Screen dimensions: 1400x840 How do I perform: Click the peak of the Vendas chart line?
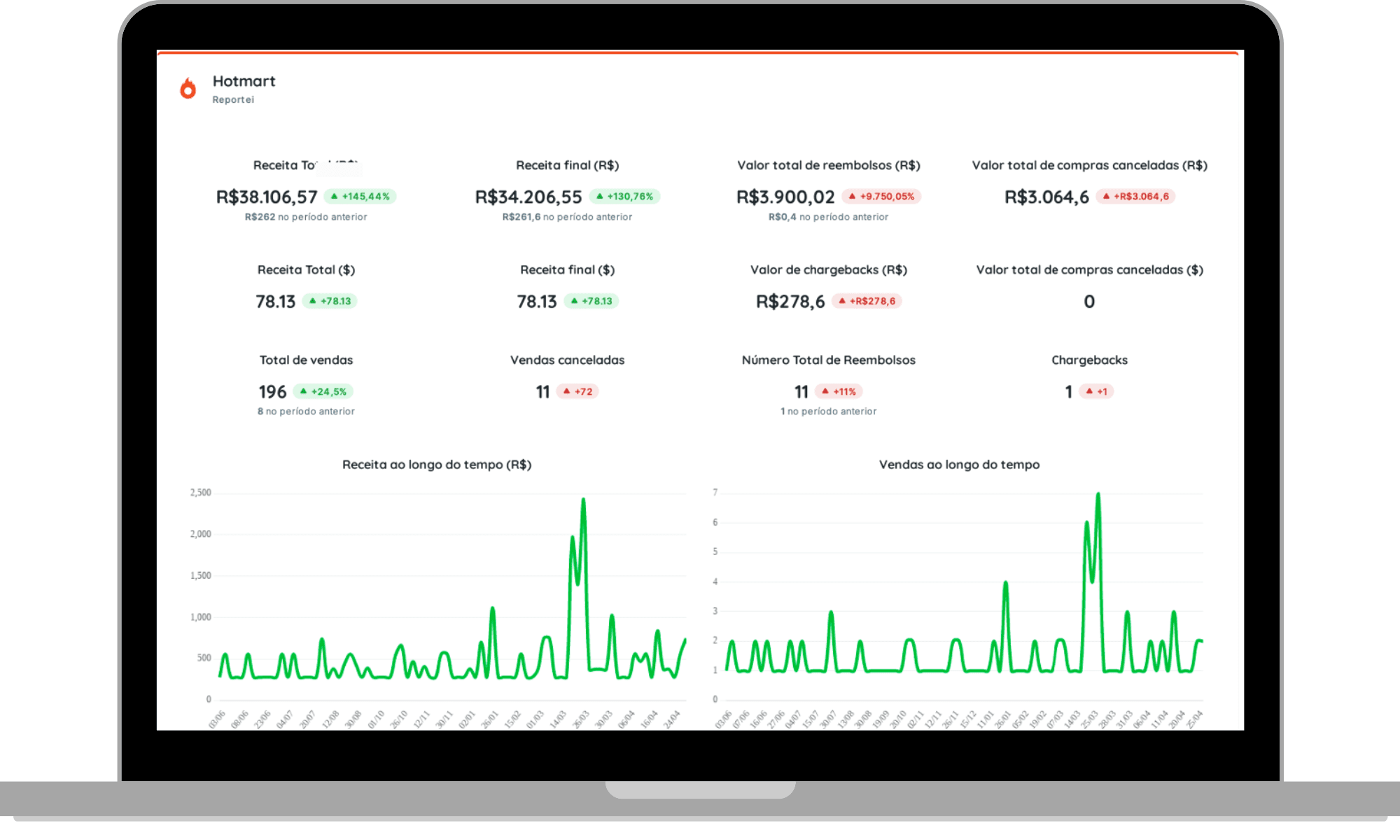tap(1099, 493)
